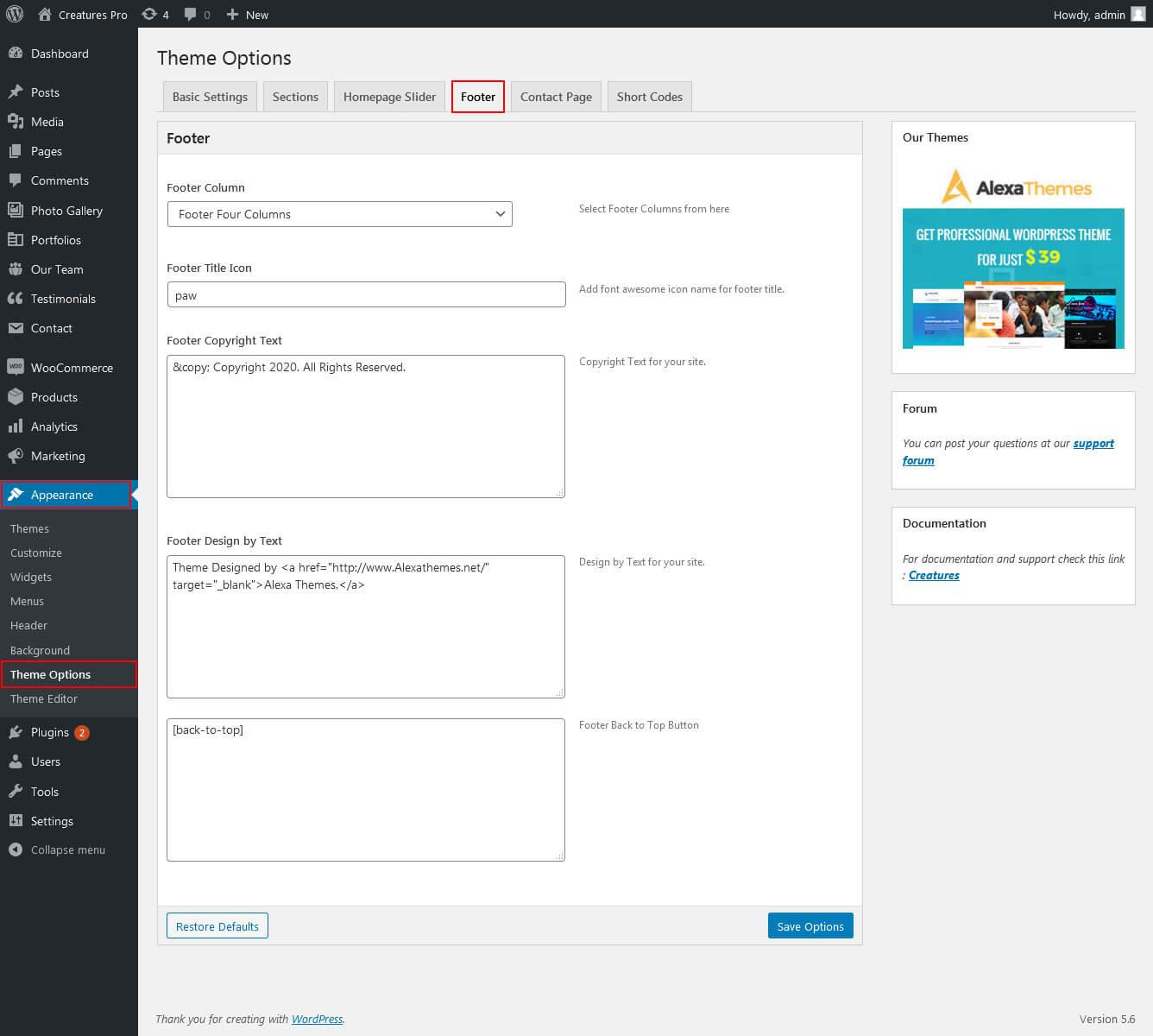
Task: Click the Products box icon
Action: [x=16, y=397]
